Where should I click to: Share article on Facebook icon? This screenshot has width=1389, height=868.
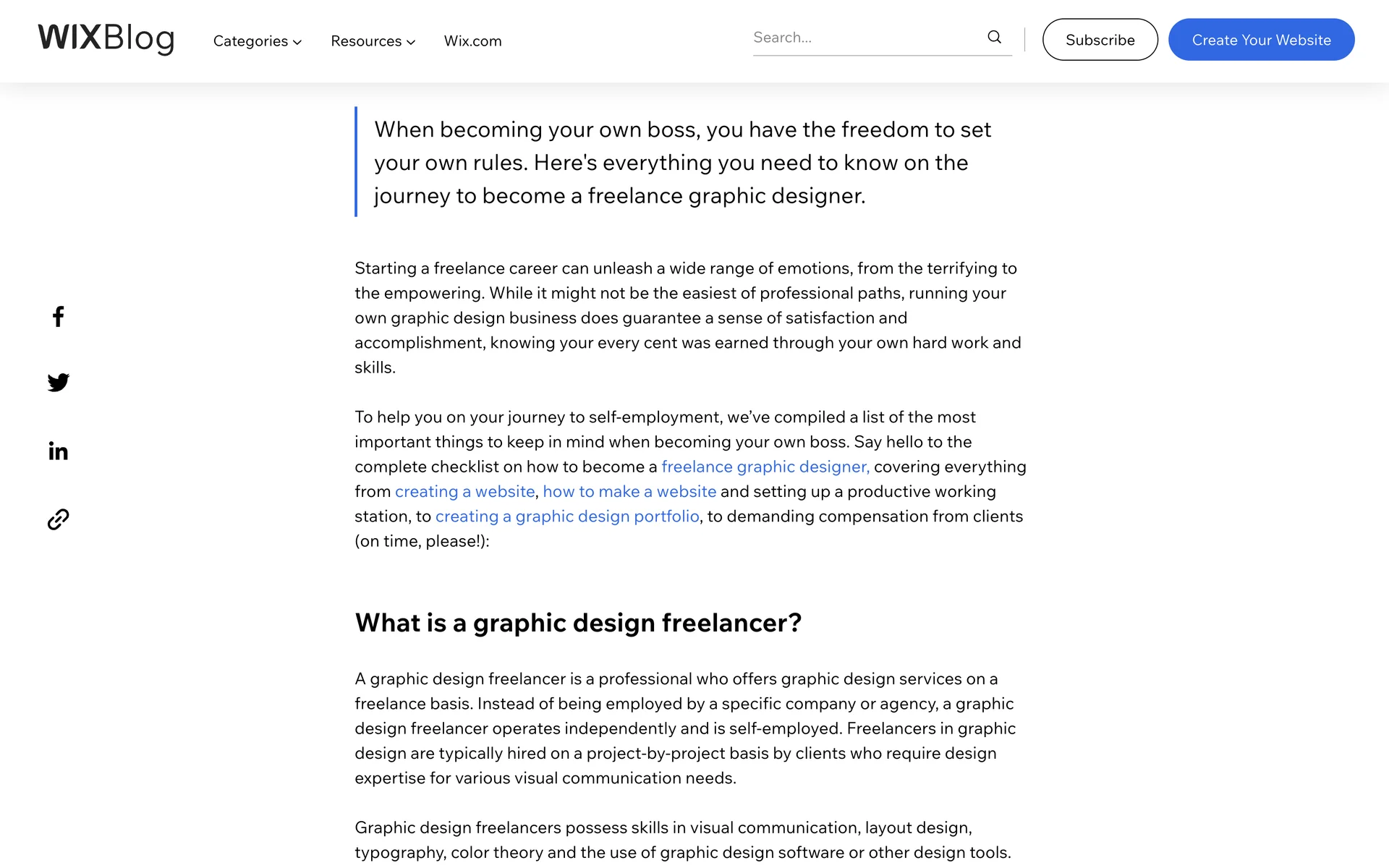click(x=59, y=316)
